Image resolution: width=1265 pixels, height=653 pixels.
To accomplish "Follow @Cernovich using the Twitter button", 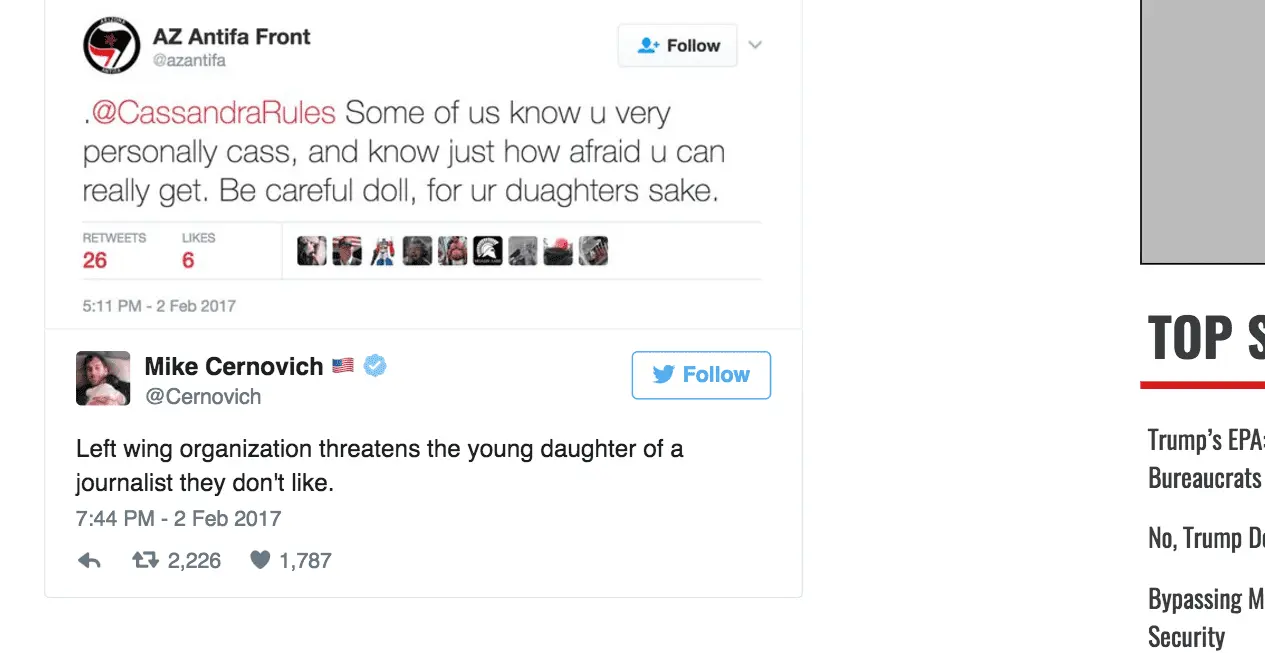I will [701, 375].
